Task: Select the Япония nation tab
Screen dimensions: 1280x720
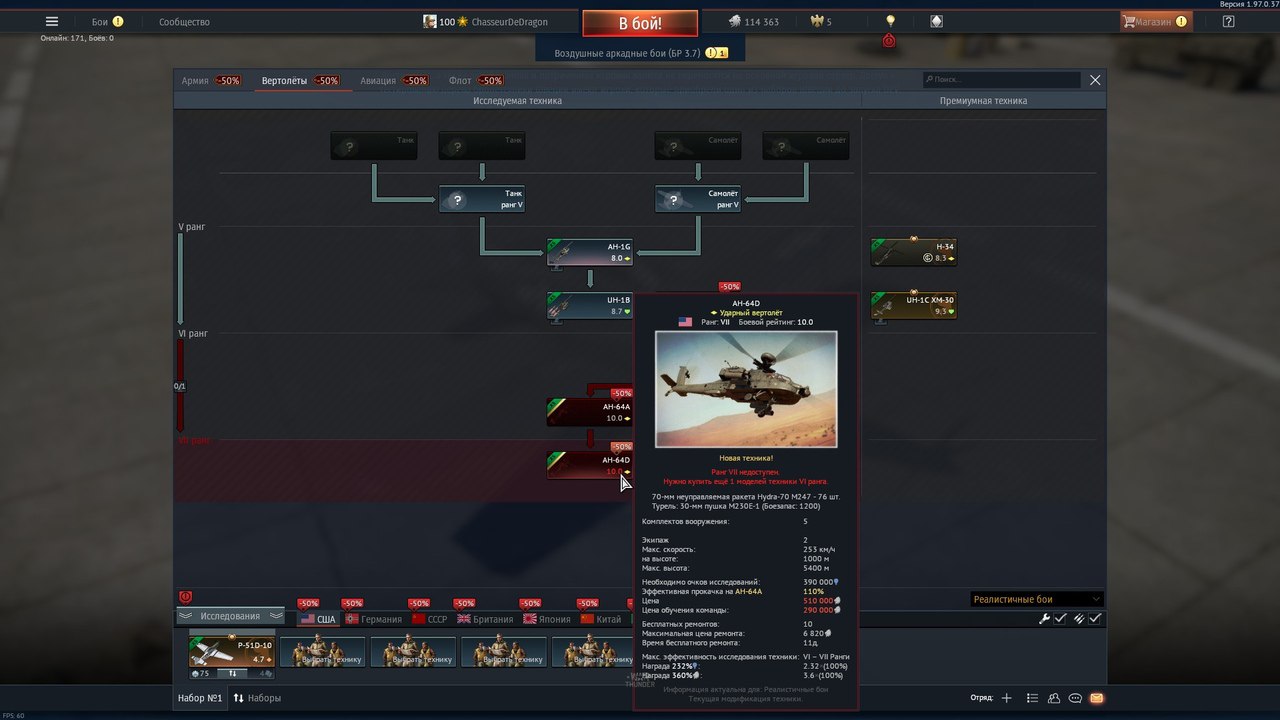Action: pos(548,619)
